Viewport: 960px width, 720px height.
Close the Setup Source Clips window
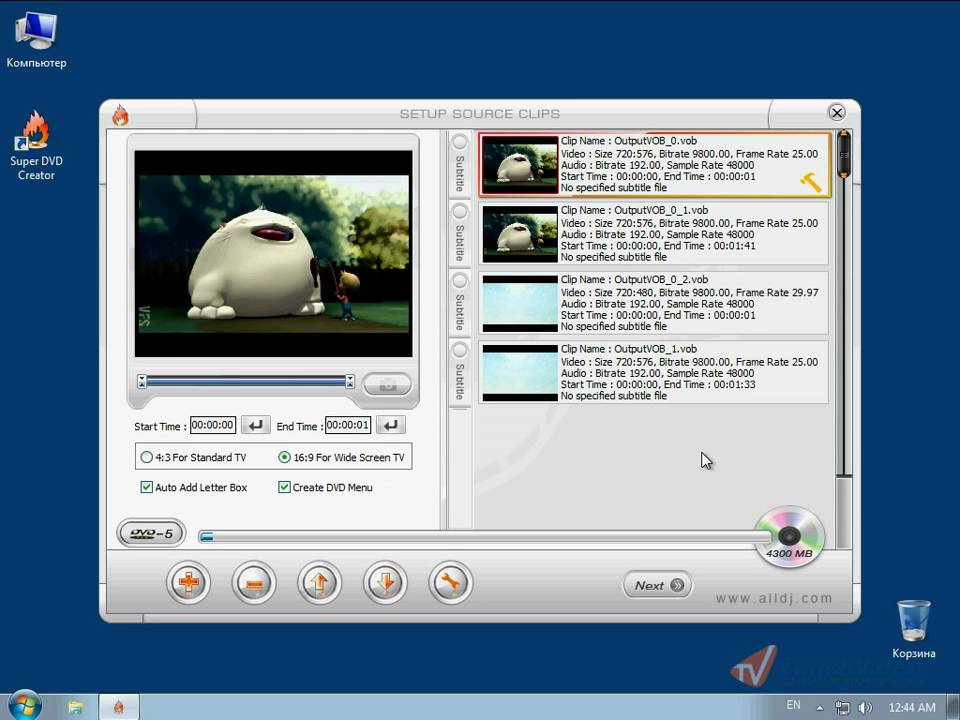pos(836,113)
